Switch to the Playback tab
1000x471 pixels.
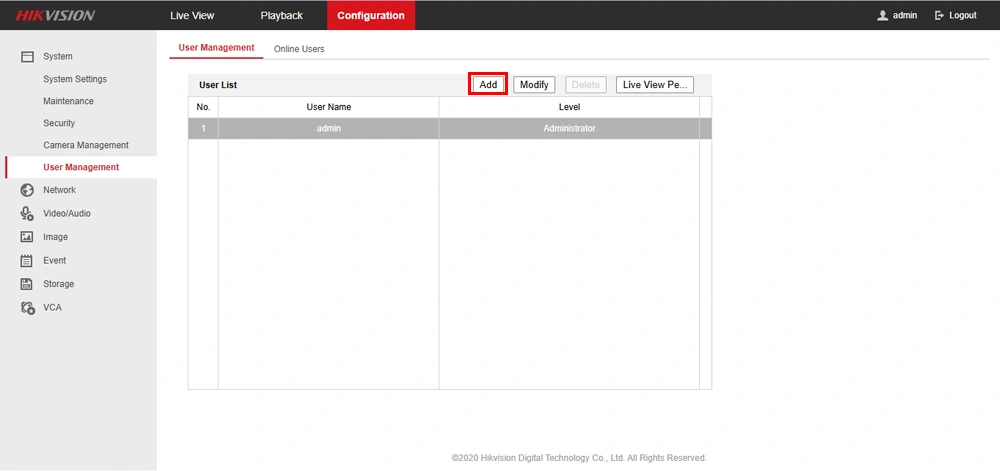[x=281, y=16]
